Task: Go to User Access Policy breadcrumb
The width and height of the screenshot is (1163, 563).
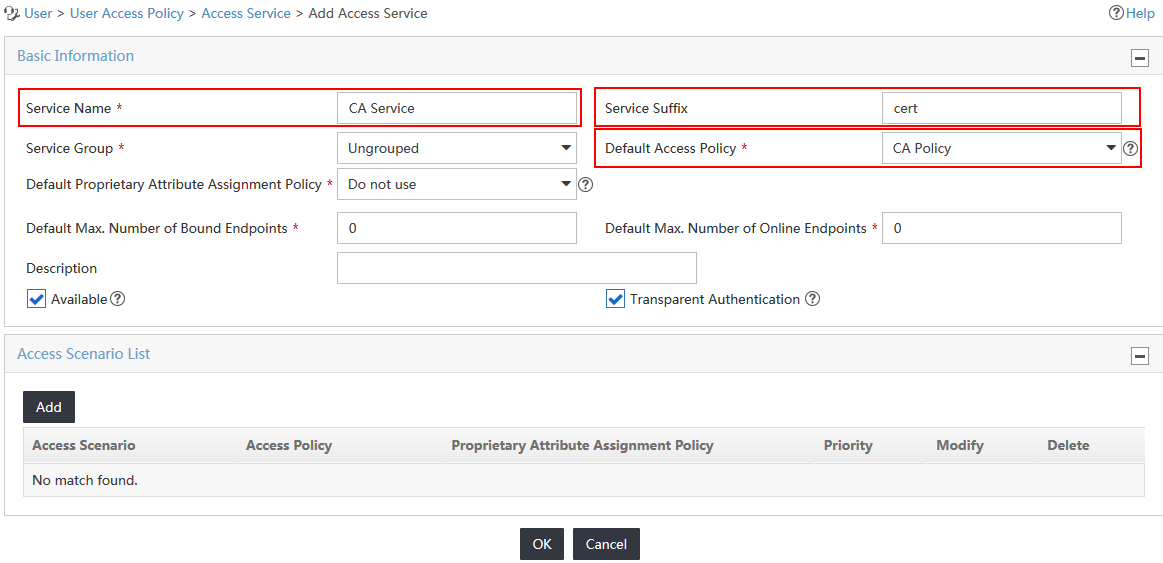Action: click(127, 13)
